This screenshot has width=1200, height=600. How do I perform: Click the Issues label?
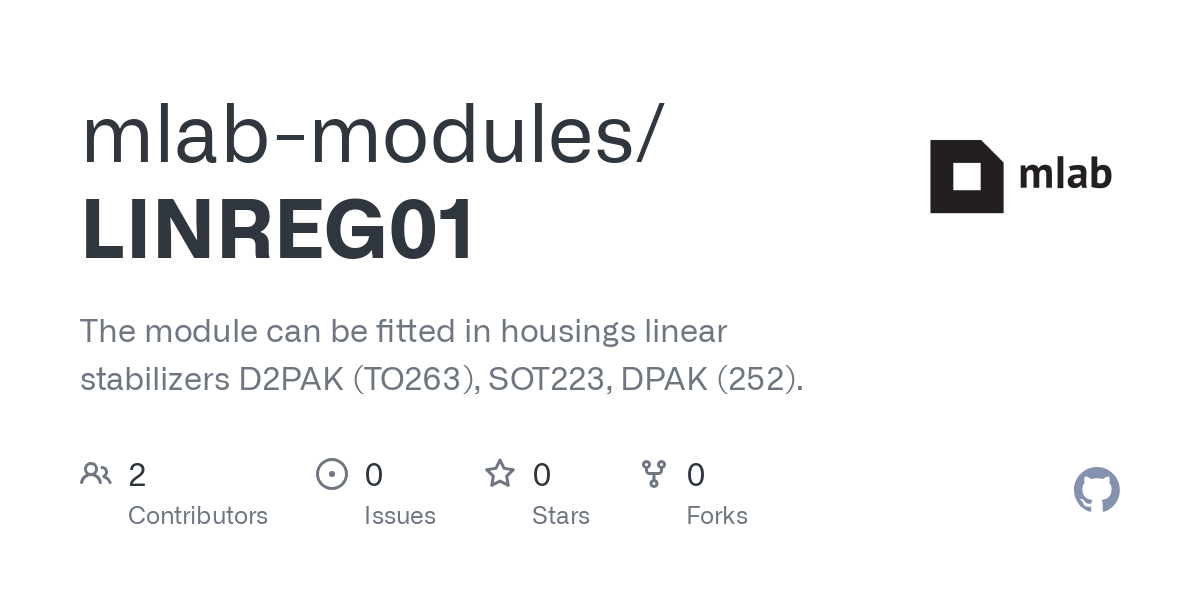tap(400, 516)
